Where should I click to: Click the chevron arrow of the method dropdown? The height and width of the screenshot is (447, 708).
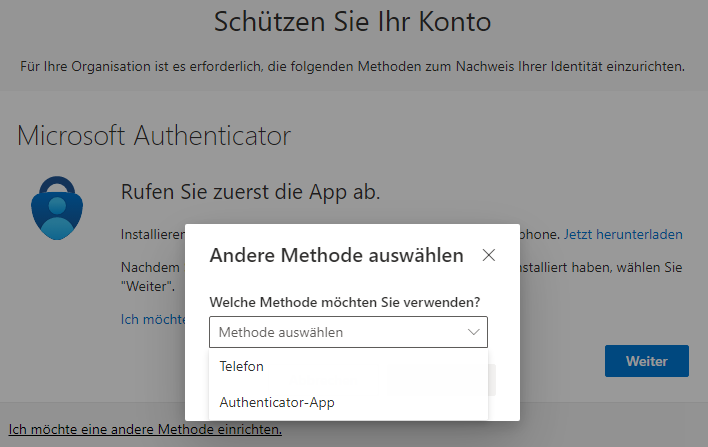(474, 332)
